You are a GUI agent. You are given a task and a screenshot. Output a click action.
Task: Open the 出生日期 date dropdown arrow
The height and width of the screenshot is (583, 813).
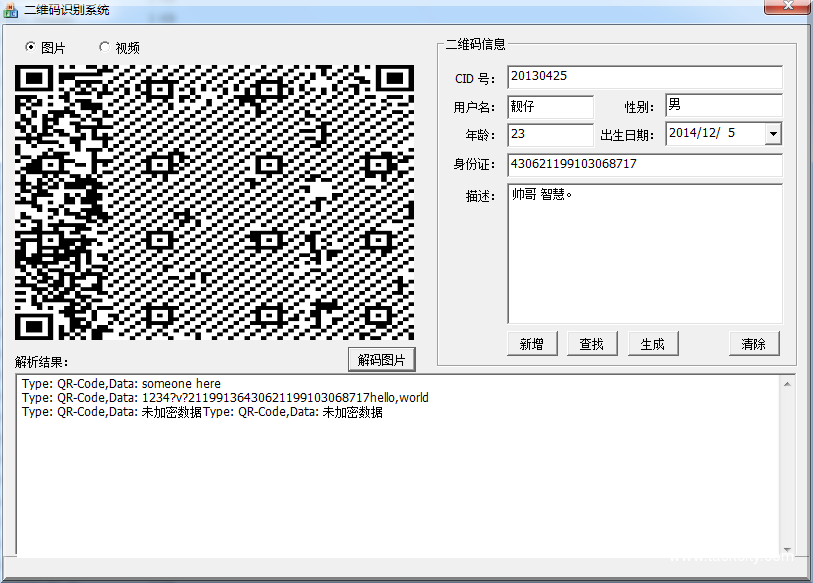[x=773, y=134]
